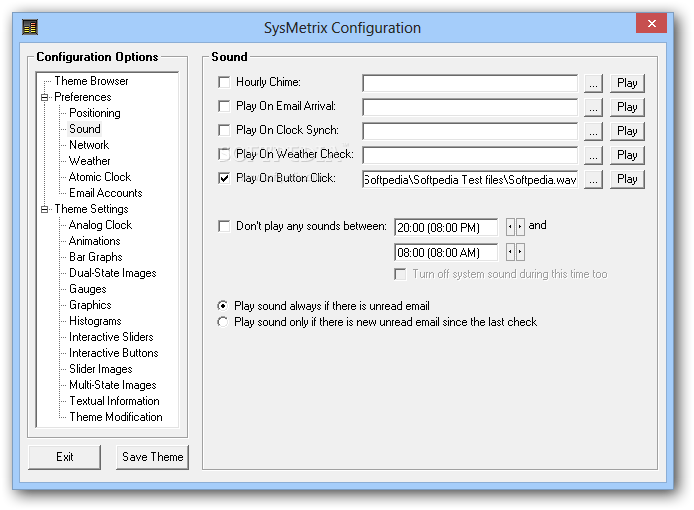Enable Play On Weather Check checkbox

point(224,154)
